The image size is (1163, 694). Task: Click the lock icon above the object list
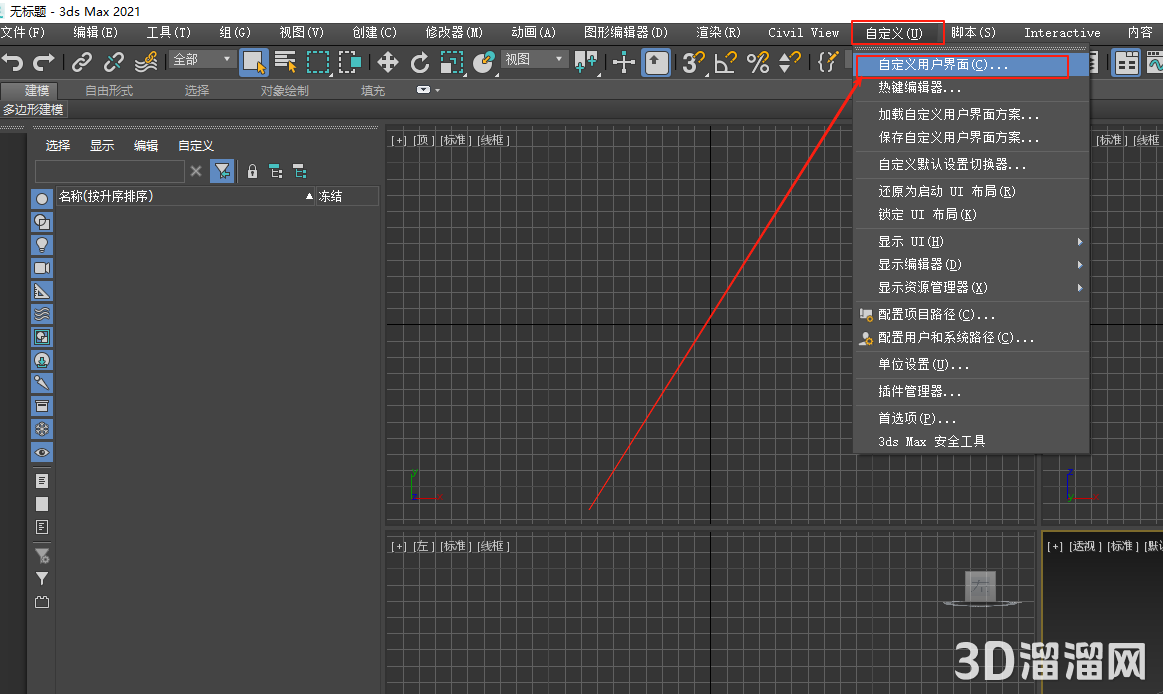point(252,171)
